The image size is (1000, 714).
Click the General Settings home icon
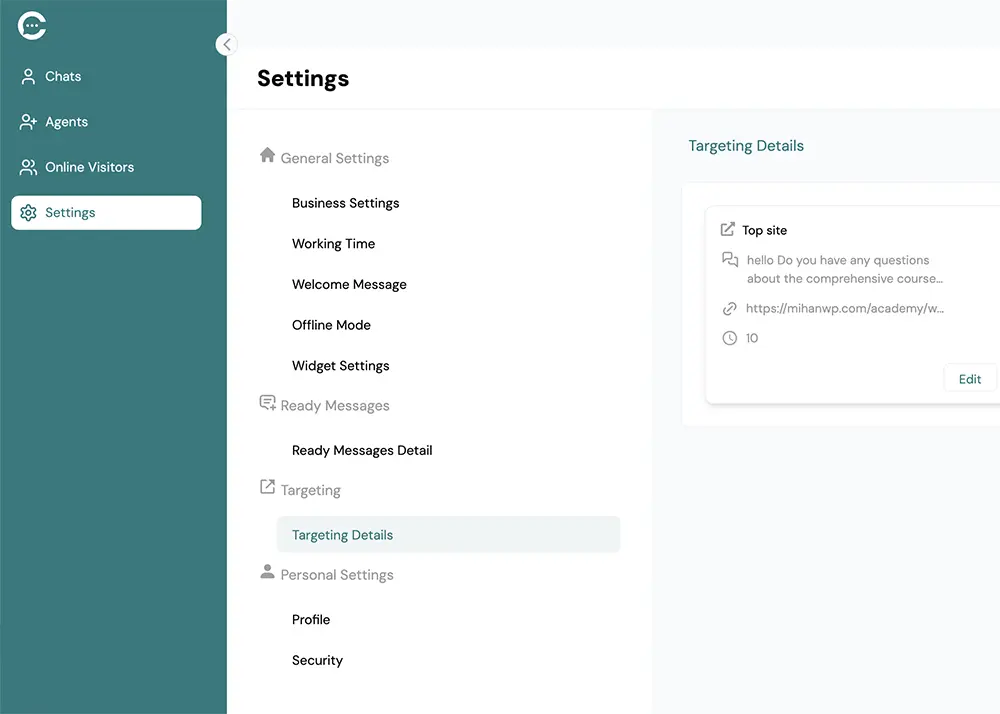click(x=267, y=155)
